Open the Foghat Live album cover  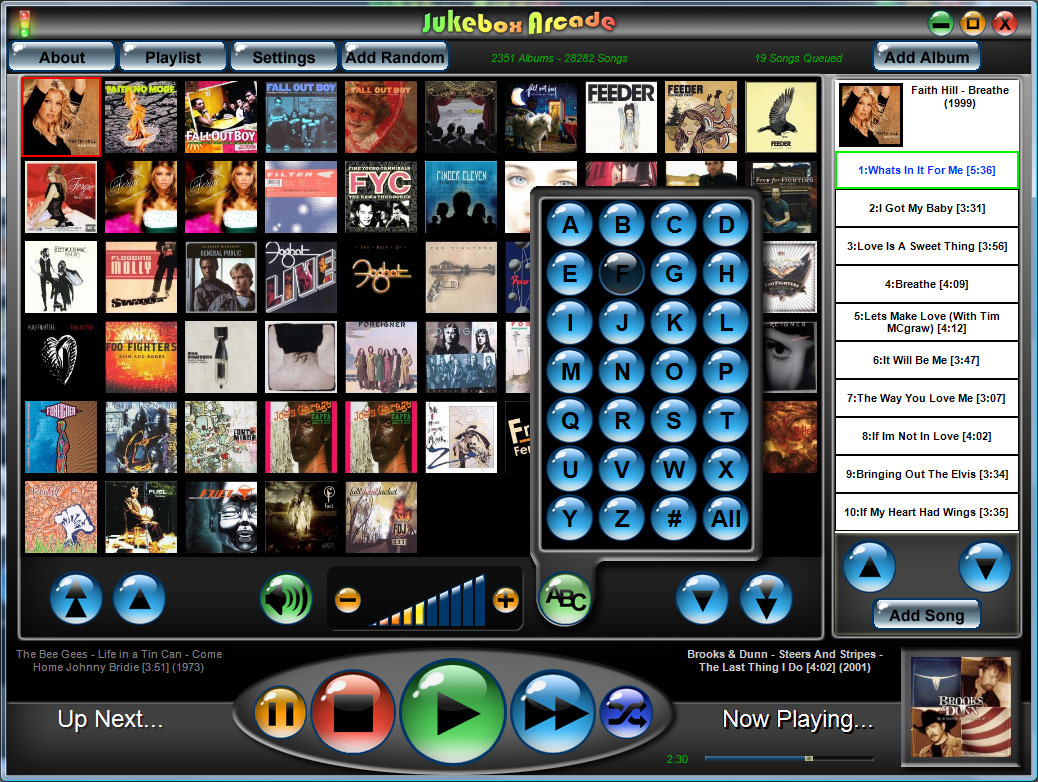pos(301,277)
